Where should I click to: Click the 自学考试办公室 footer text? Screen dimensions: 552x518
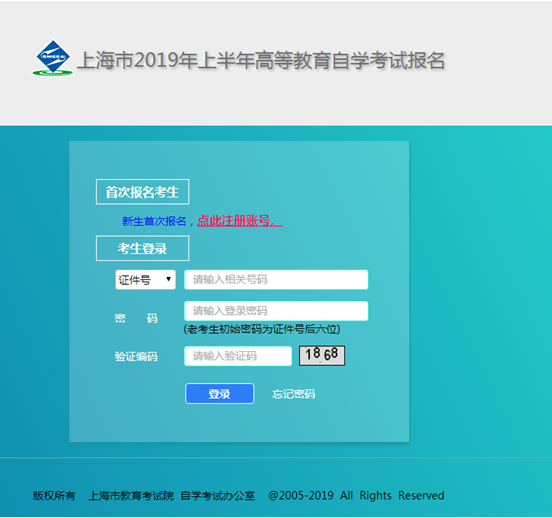tap(218, 495)
